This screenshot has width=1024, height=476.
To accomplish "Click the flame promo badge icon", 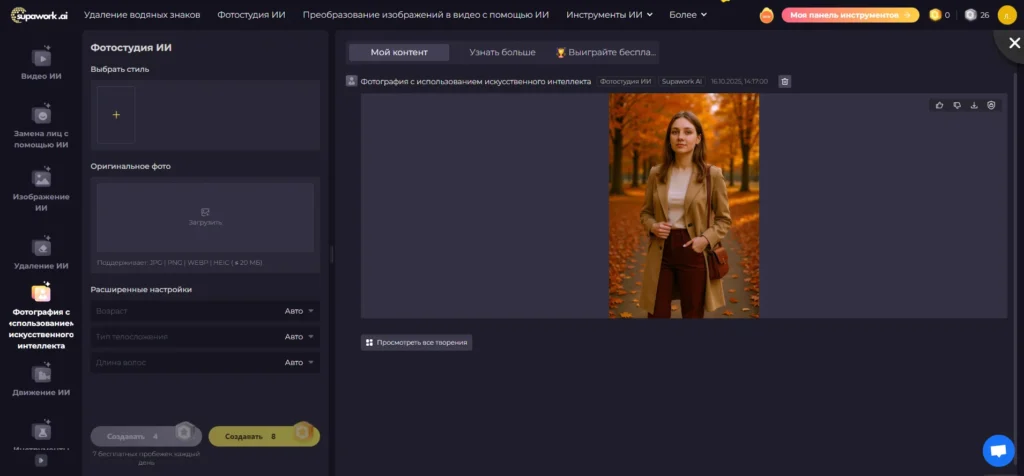I will pyautogui.click(x=767, y=15).
